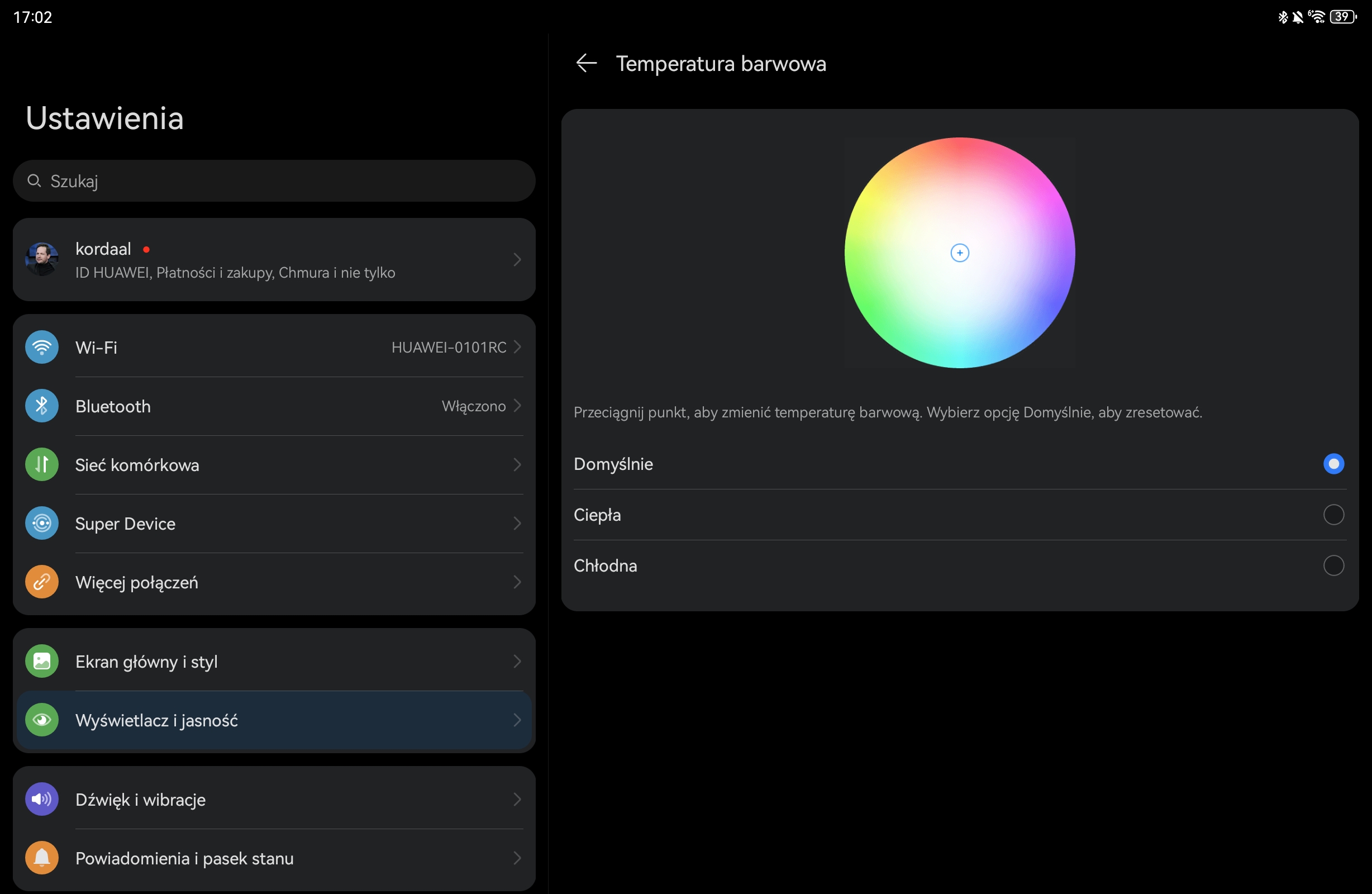The image size is (1372, 894).
Task: Open Sieć komórkowa settings
Action: coord(274,464)
